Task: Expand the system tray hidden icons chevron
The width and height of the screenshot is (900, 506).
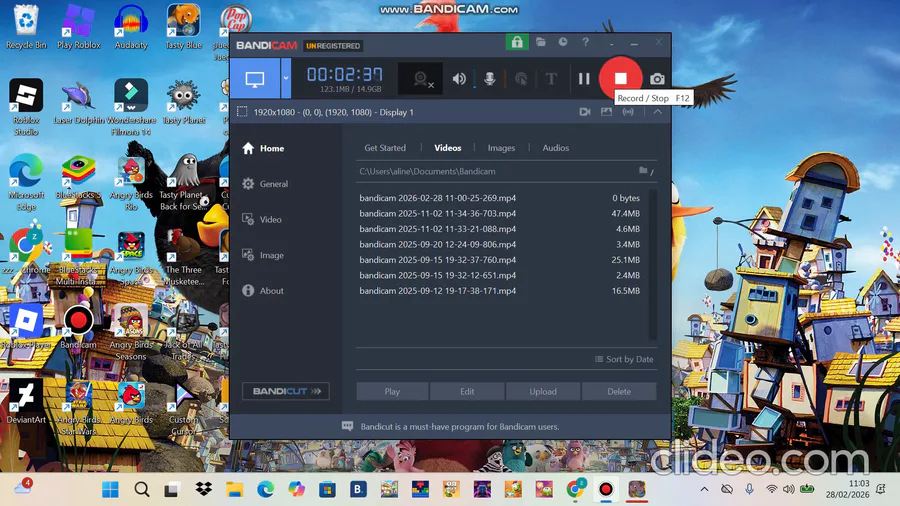Action: tap(704, 489)
